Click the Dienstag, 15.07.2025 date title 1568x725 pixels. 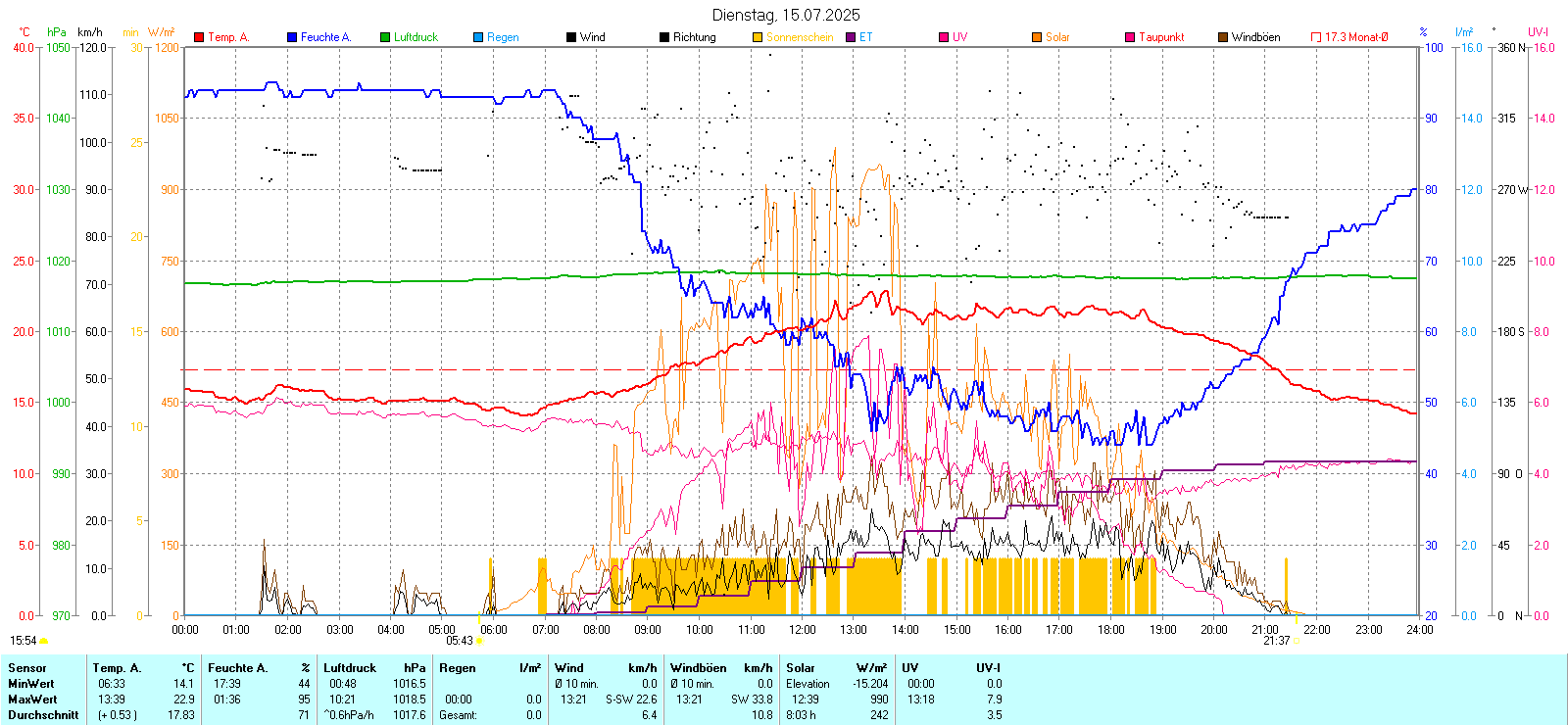pos(785,15)
